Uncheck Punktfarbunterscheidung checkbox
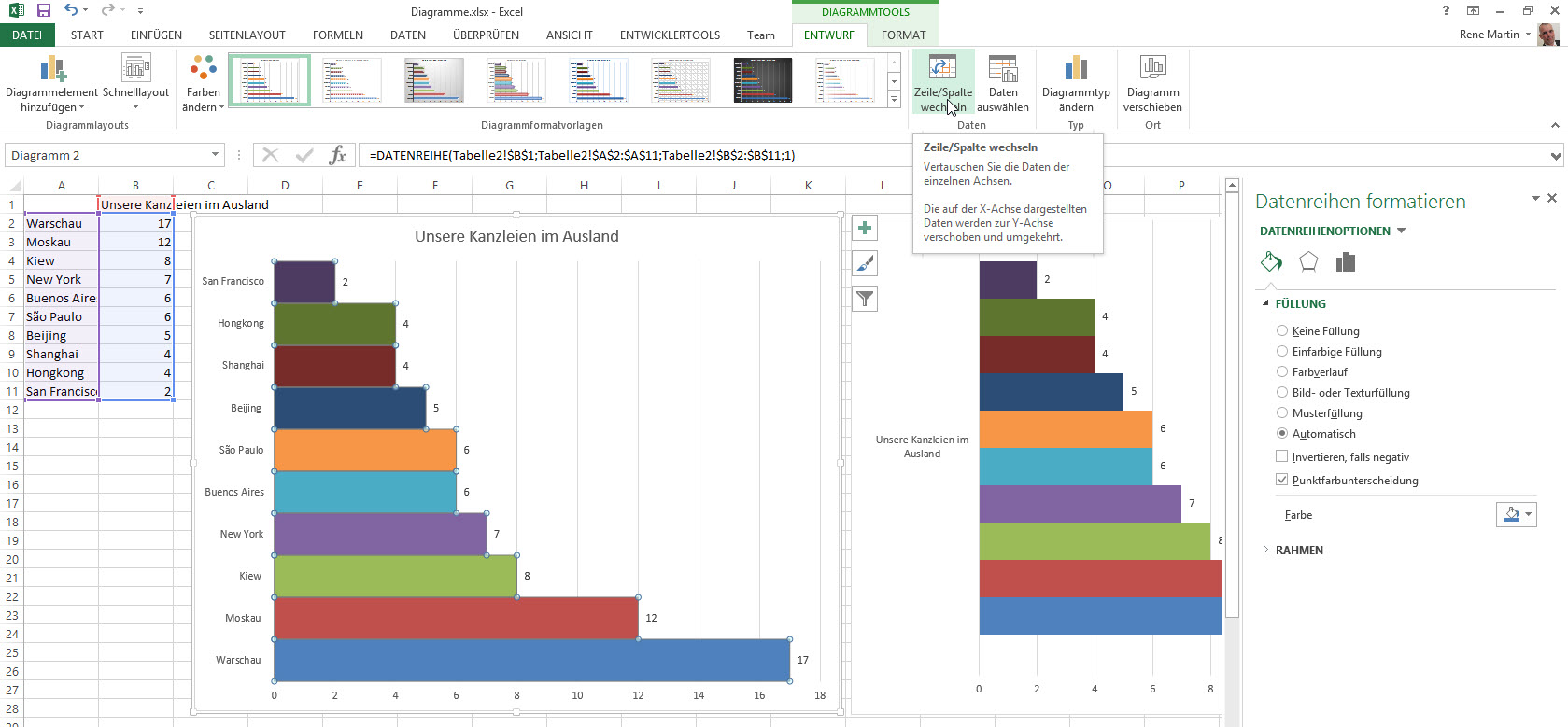 [1282, 481]
